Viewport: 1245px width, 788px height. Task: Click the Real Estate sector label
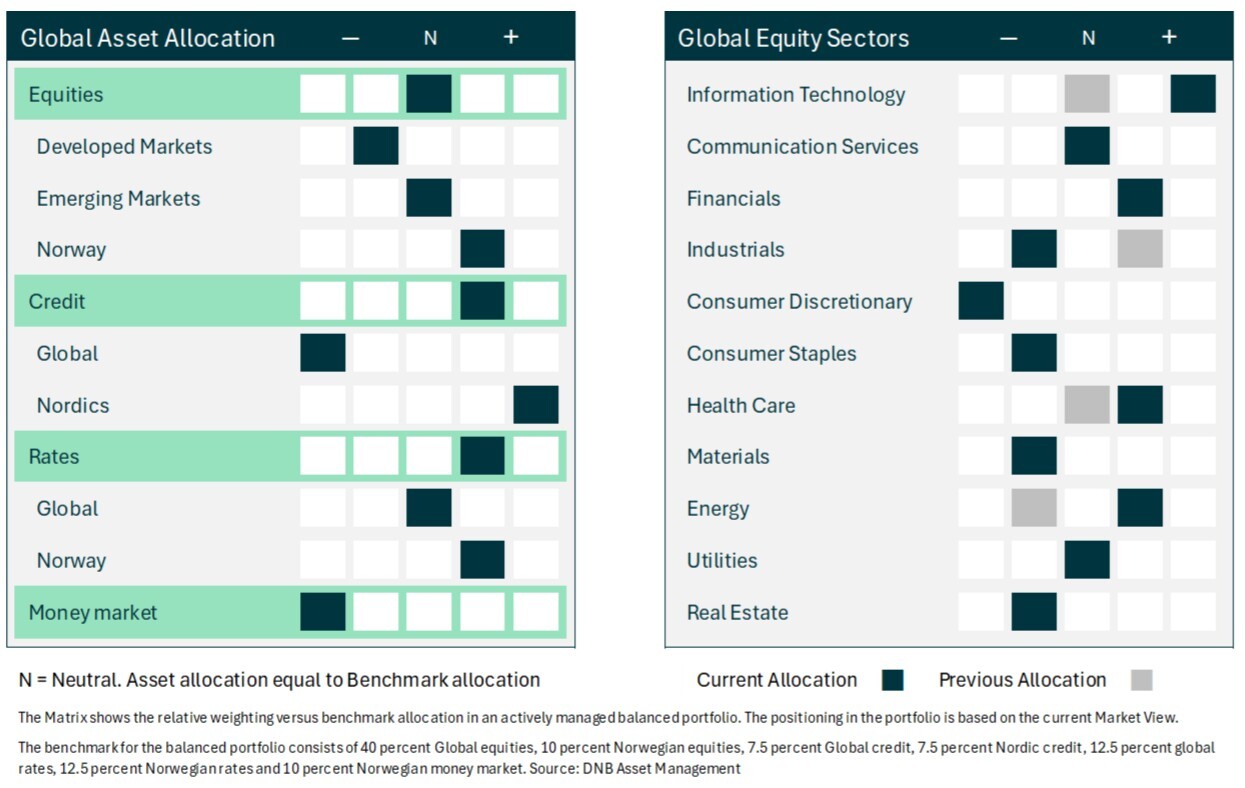[x=737, y=612]
